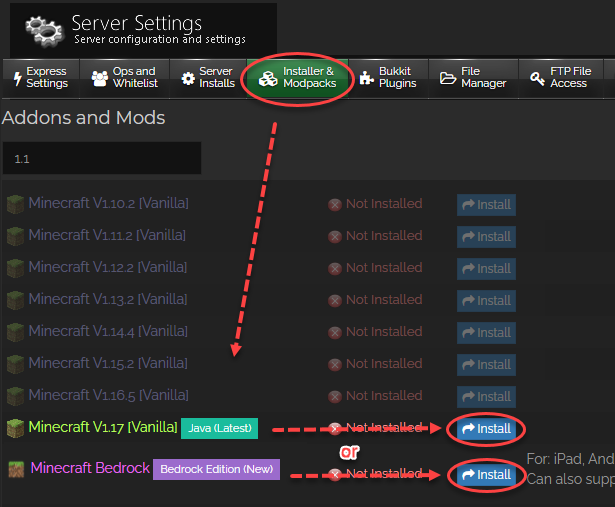Click the grass block icon for V1.14.4
The height and width of the screenshot is (507, 615).
pos(16,333)
